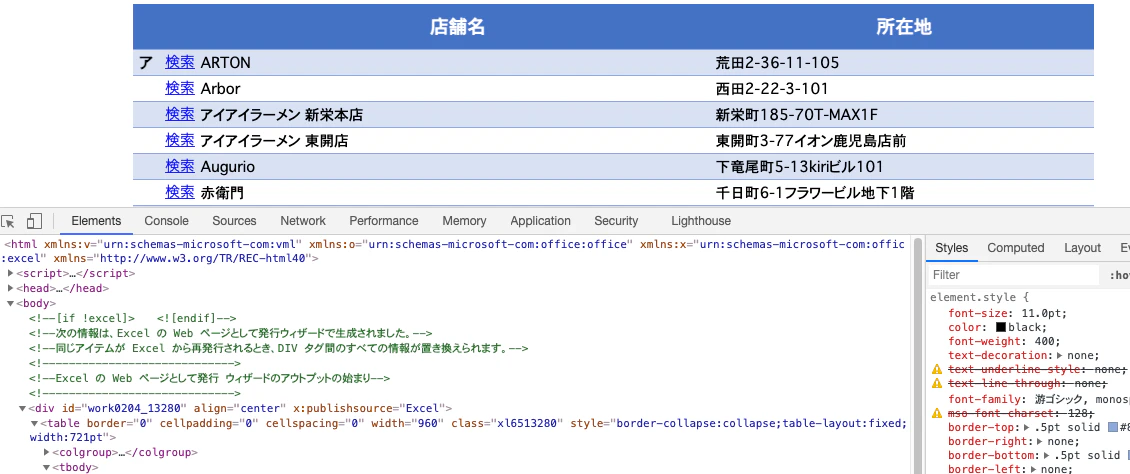This screenshot has height=474, width=1130.
Task: Collapse the body element node
Action: [x=11, y=303]
